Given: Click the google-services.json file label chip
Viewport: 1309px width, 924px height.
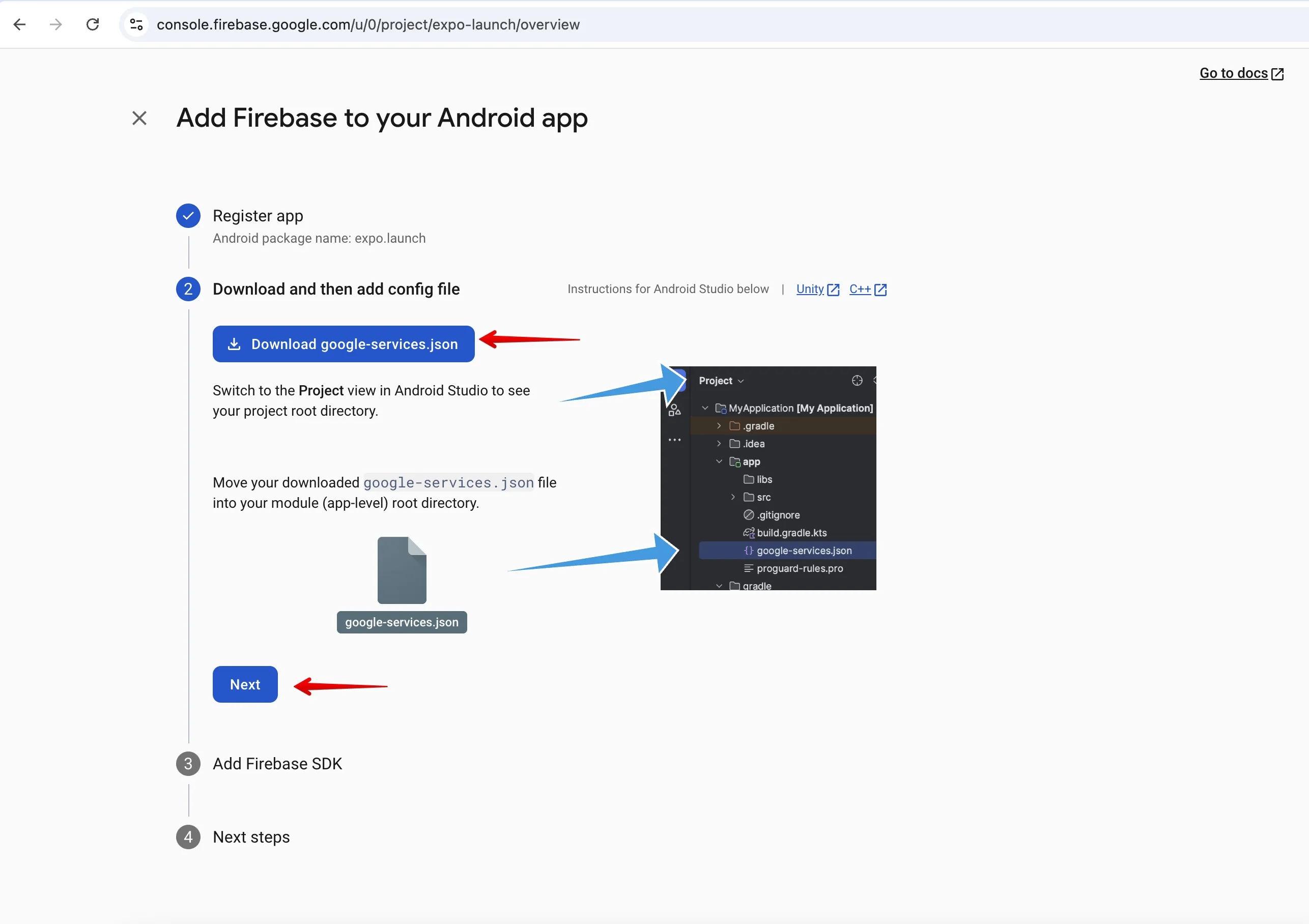Looking at the screenshot, I should point(402,622).
